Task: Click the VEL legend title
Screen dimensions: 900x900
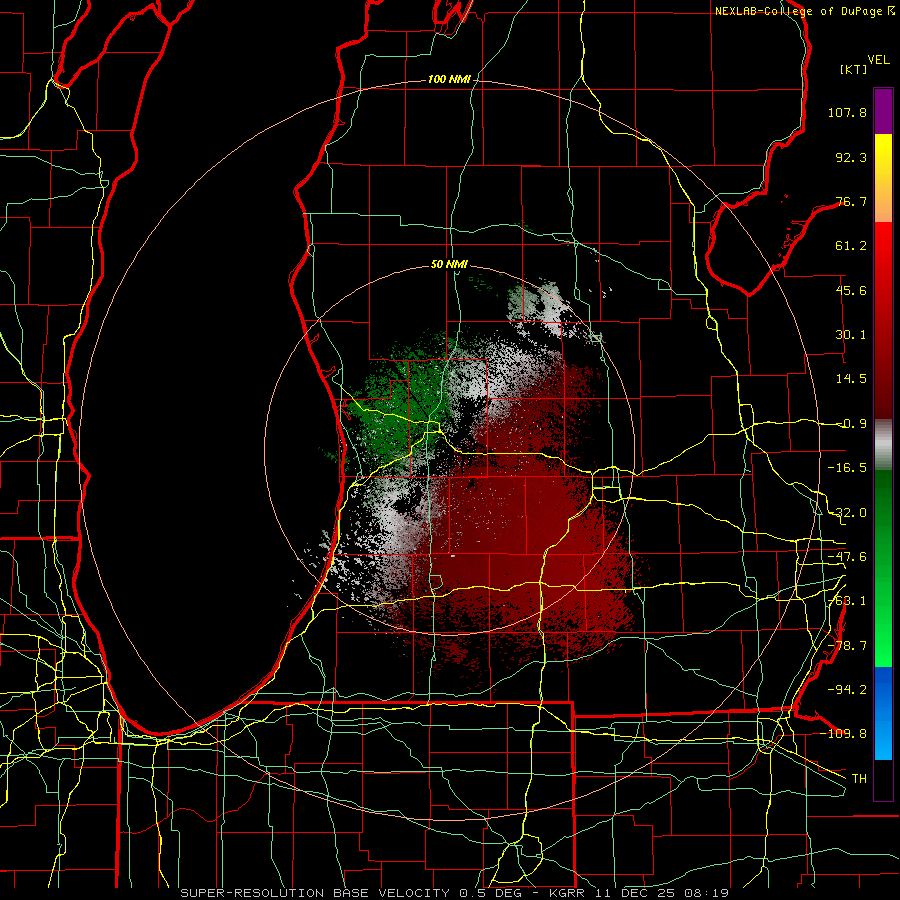Action: click(878, 60)
